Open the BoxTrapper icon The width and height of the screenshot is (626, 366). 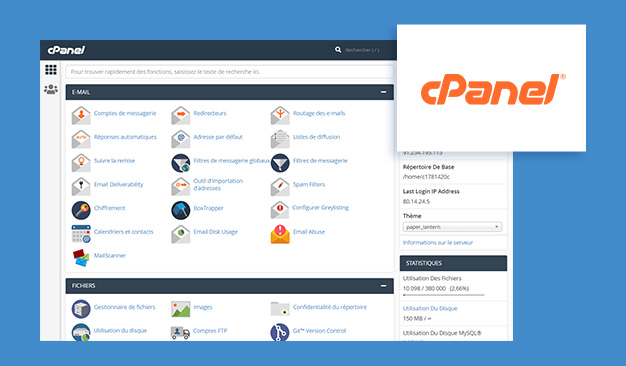click(x=180, y=210)
